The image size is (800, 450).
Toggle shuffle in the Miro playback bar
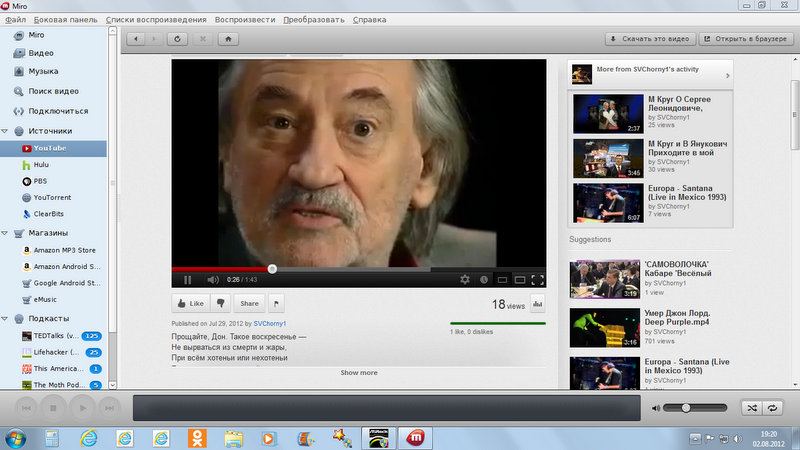pos(752,408)
